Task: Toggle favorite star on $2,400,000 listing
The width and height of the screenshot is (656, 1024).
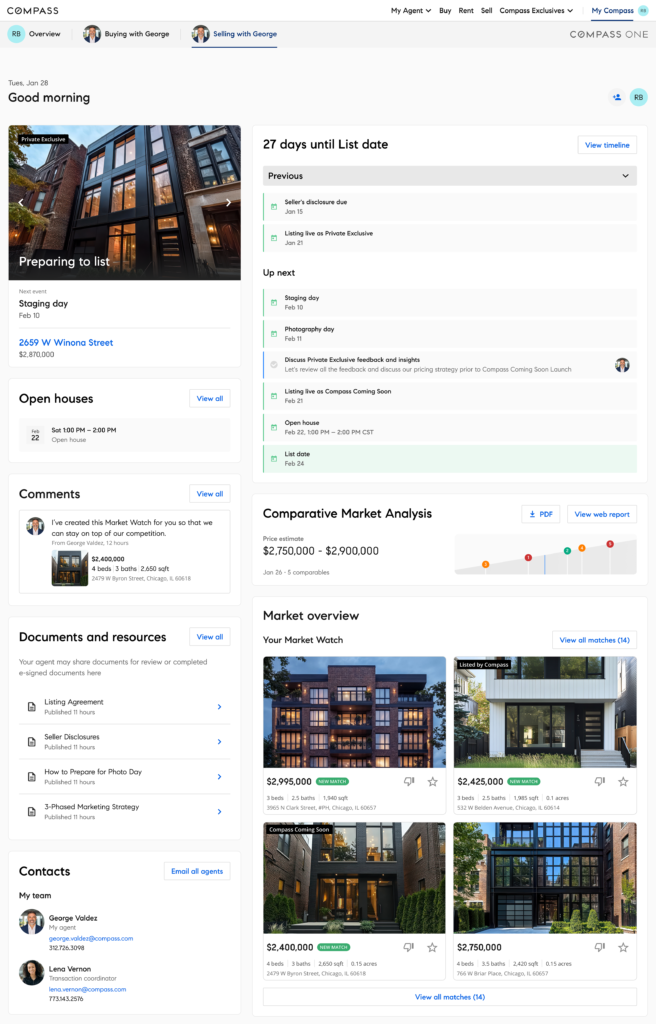Action: click(x=432, y=947)
